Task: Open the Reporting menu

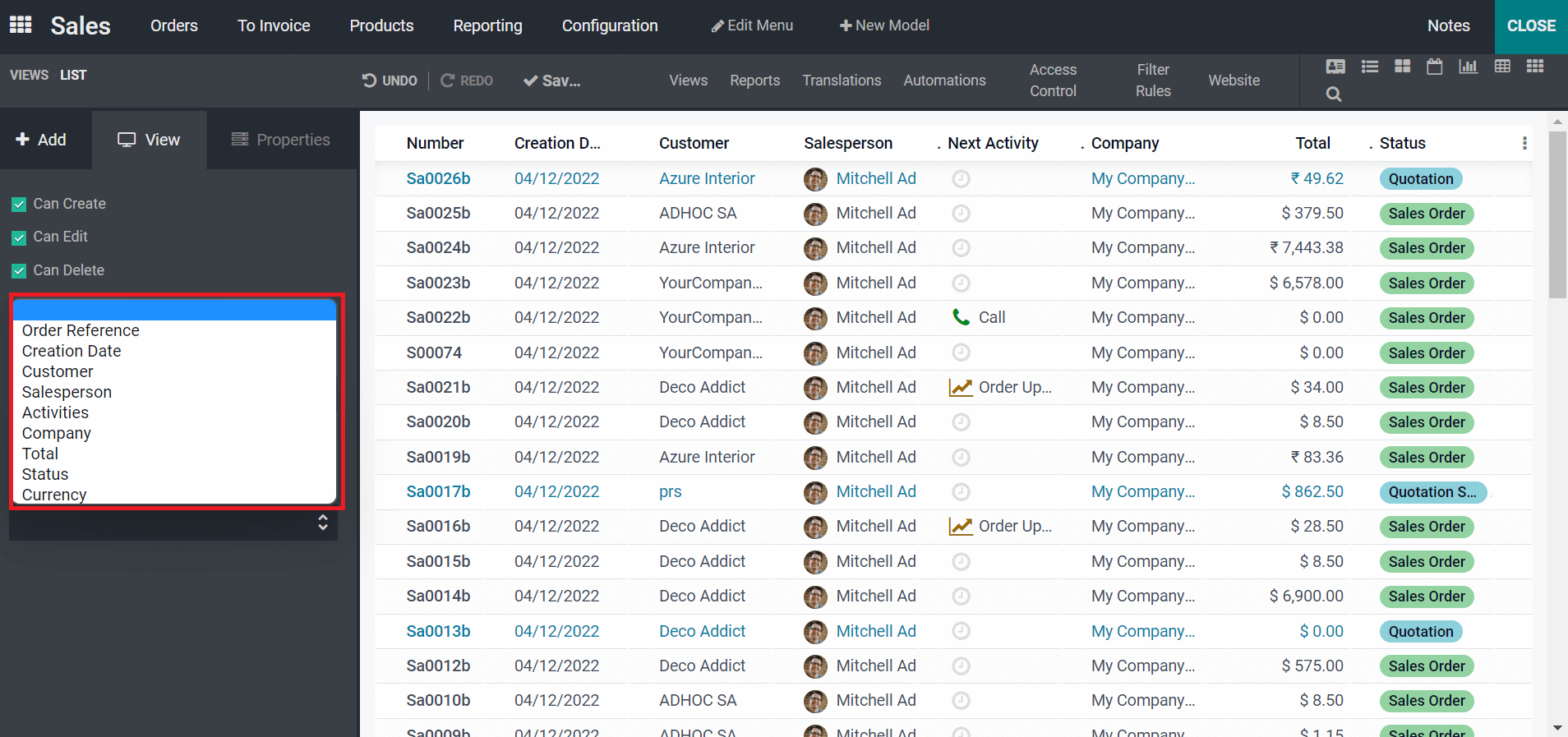Action: (x=487, y=25)
